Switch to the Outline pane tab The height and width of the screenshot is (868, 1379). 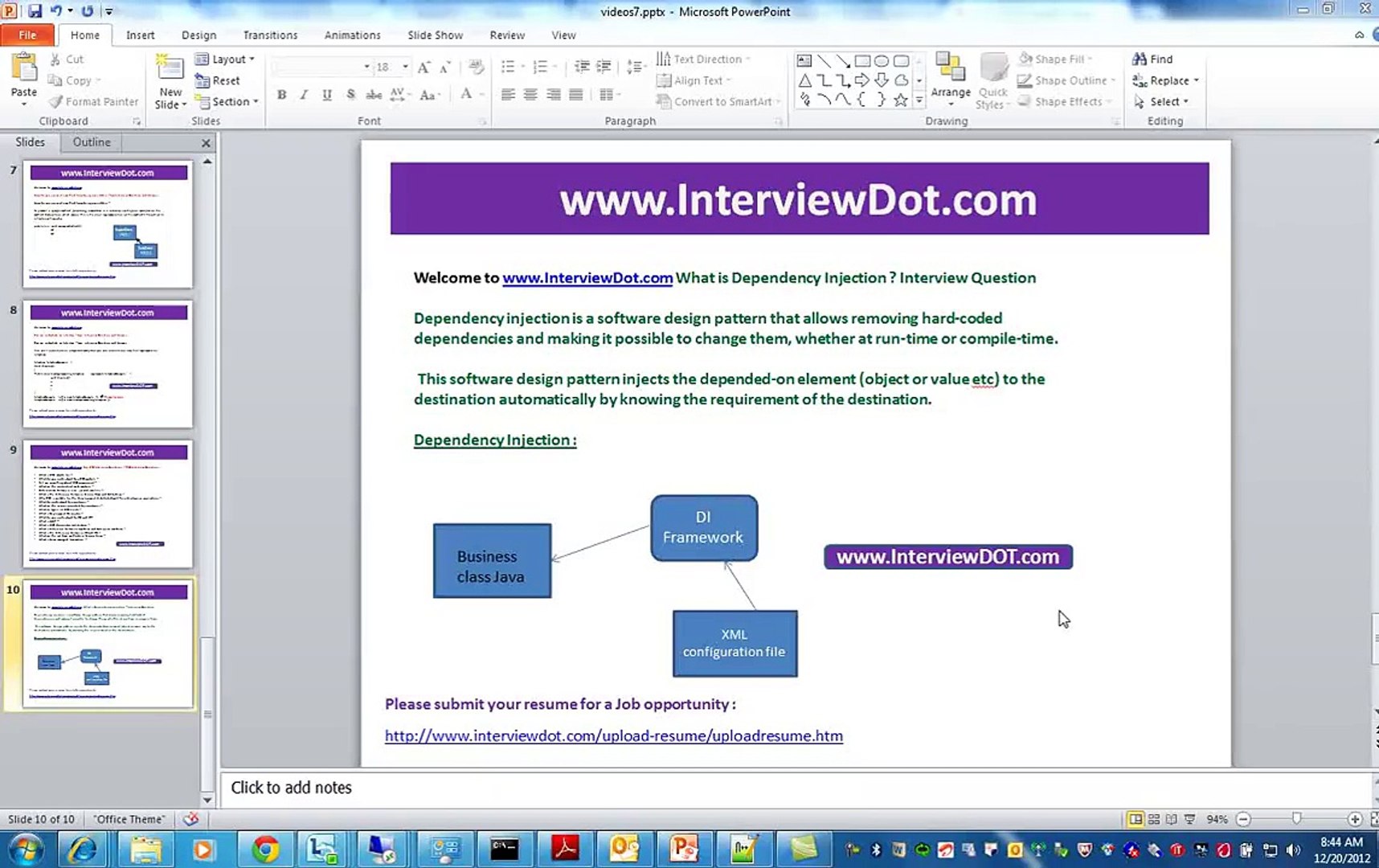click(x=92, y=141)
